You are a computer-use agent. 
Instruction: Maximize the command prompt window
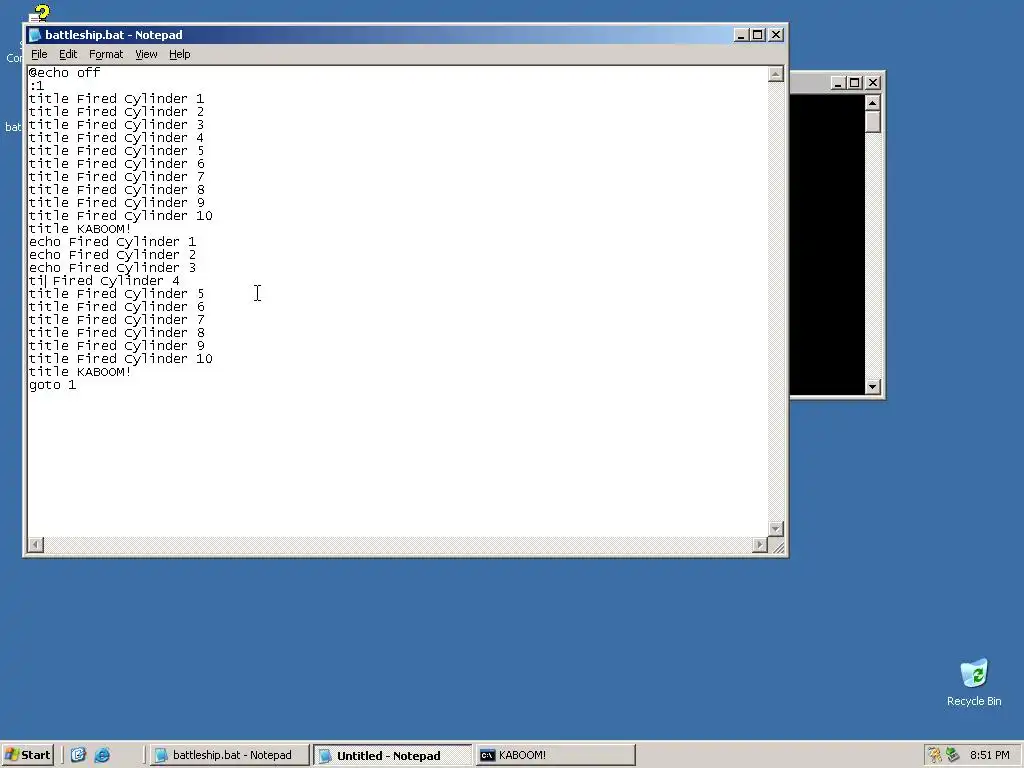(x=855, y=83)
